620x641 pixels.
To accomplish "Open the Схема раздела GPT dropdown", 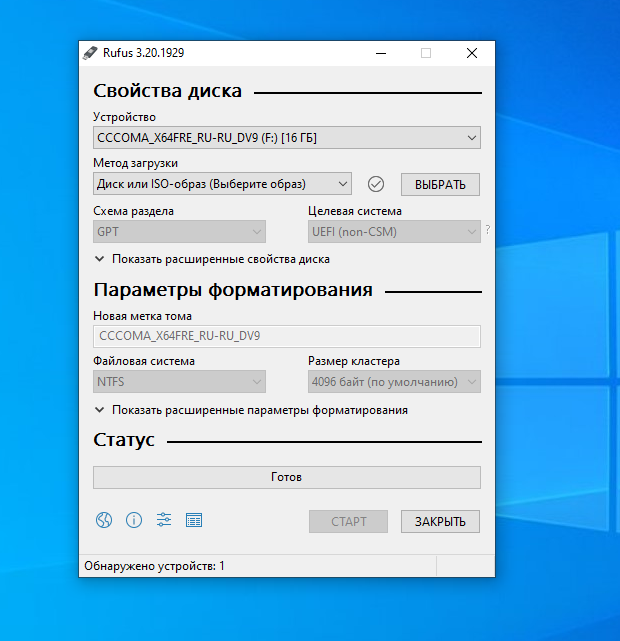I will (179, 232).
